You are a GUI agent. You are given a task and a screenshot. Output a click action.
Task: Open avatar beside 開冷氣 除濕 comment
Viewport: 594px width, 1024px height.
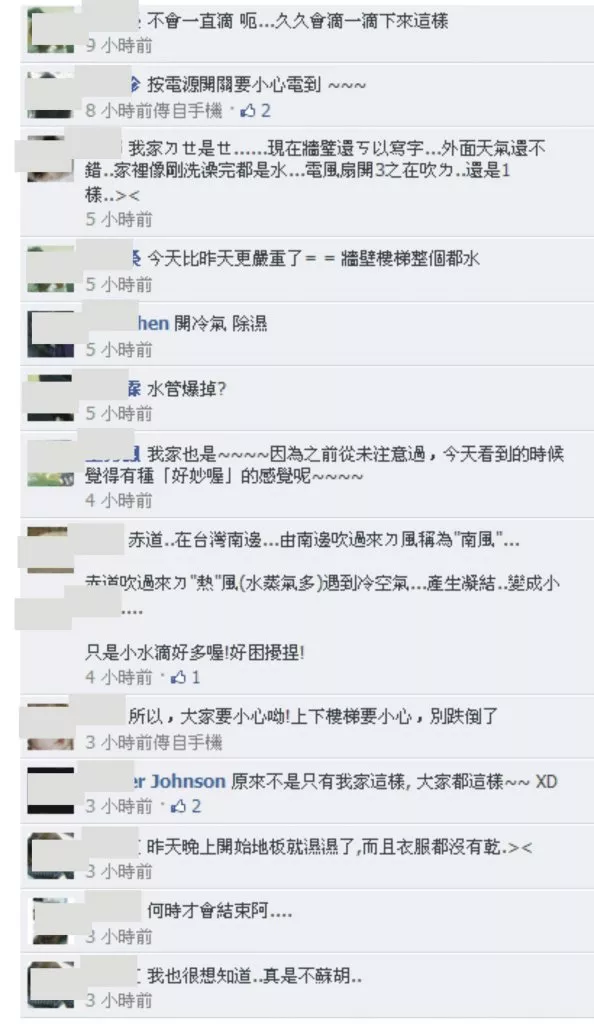(x=50, y=334)
